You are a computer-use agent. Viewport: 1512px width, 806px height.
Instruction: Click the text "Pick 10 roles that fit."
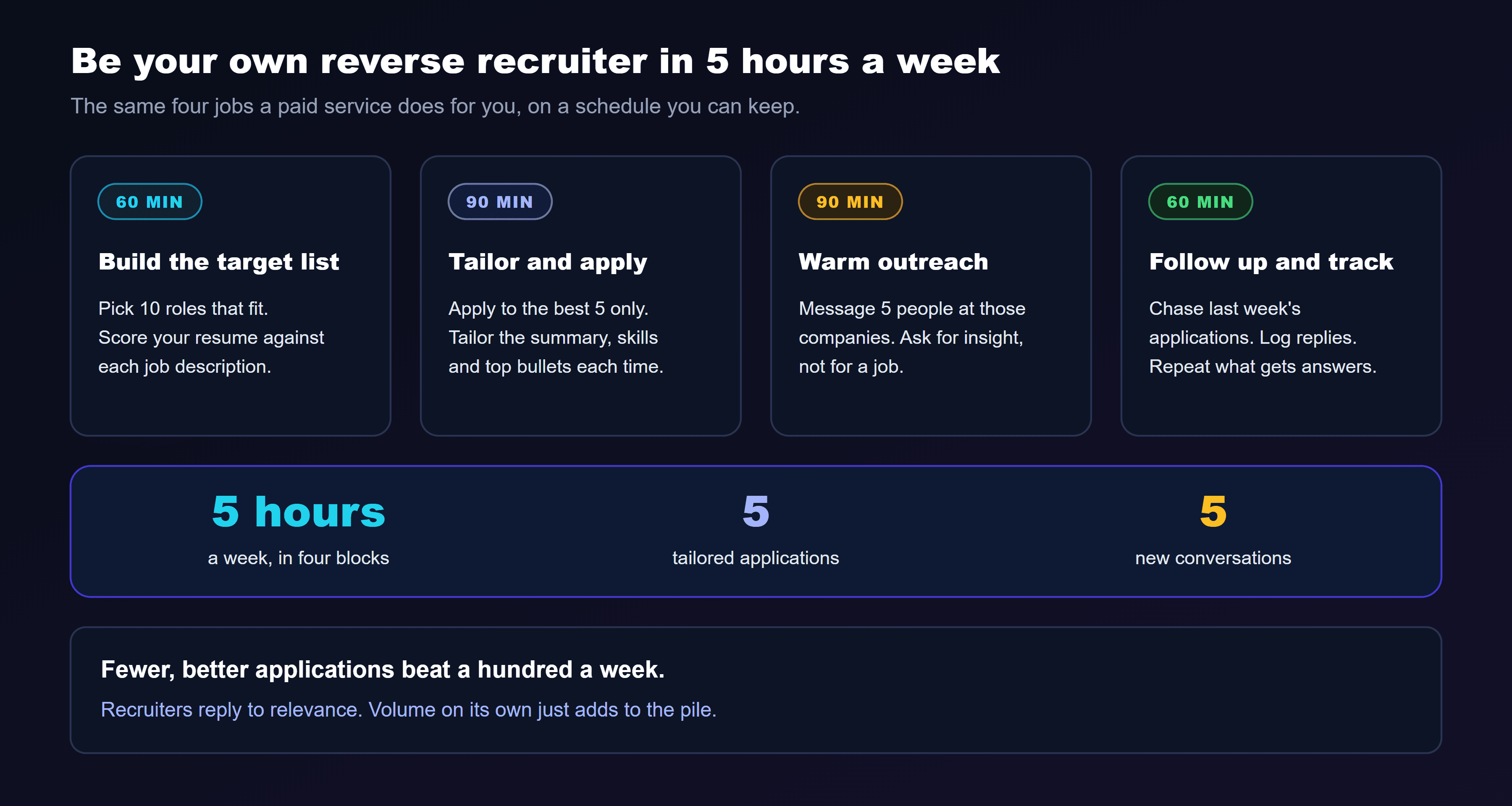(x=183, y=309)
